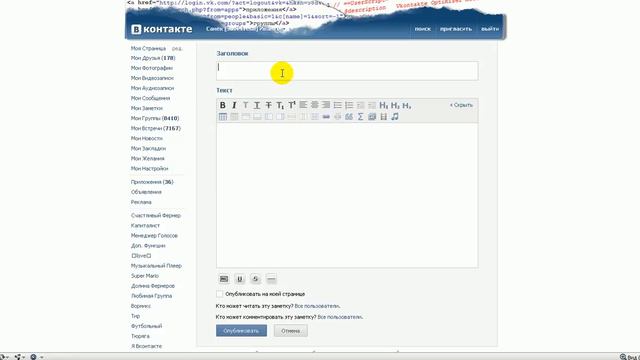
Task: Enable 'Опубликовать на моей странице' checkbox
Action: click(x=220, y=294)
